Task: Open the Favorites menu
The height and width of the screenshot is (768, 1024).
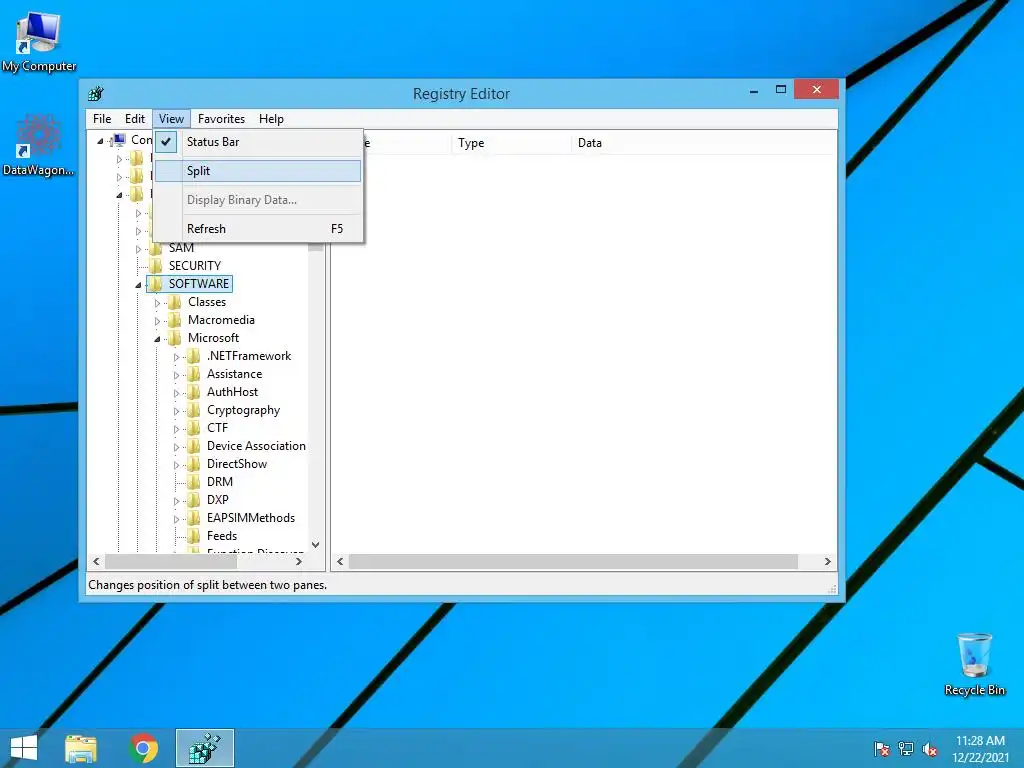Action: click(x=221, y=119)
